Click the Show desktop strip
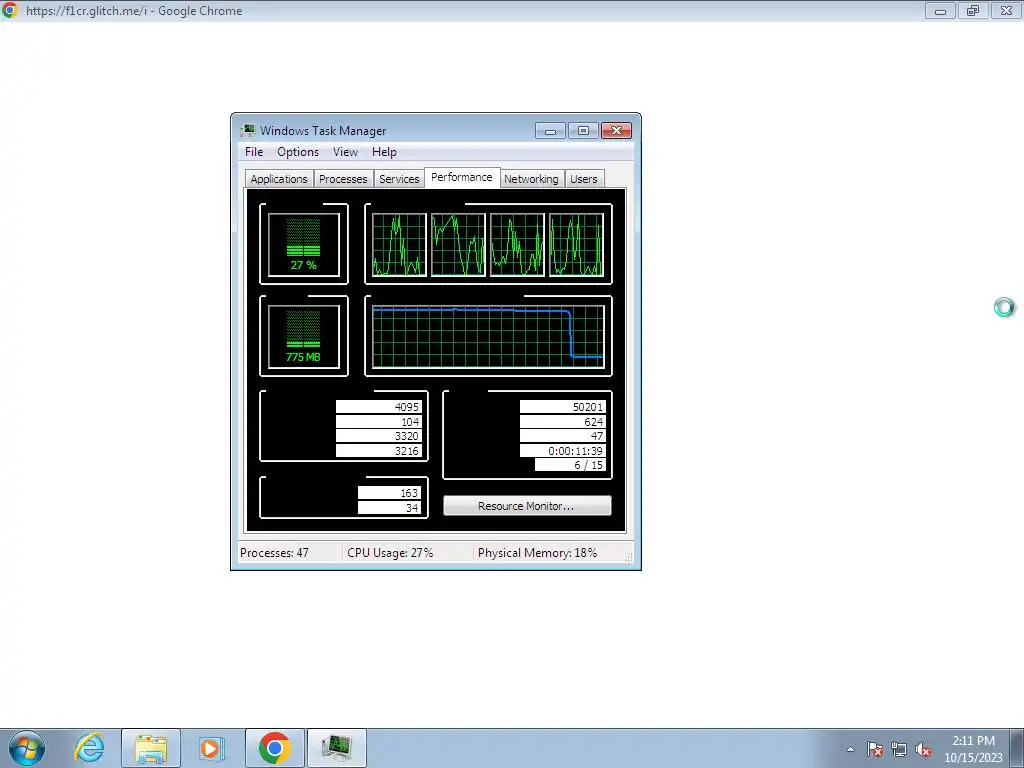The image size is (1024, 768). [x=1017, y=748]
